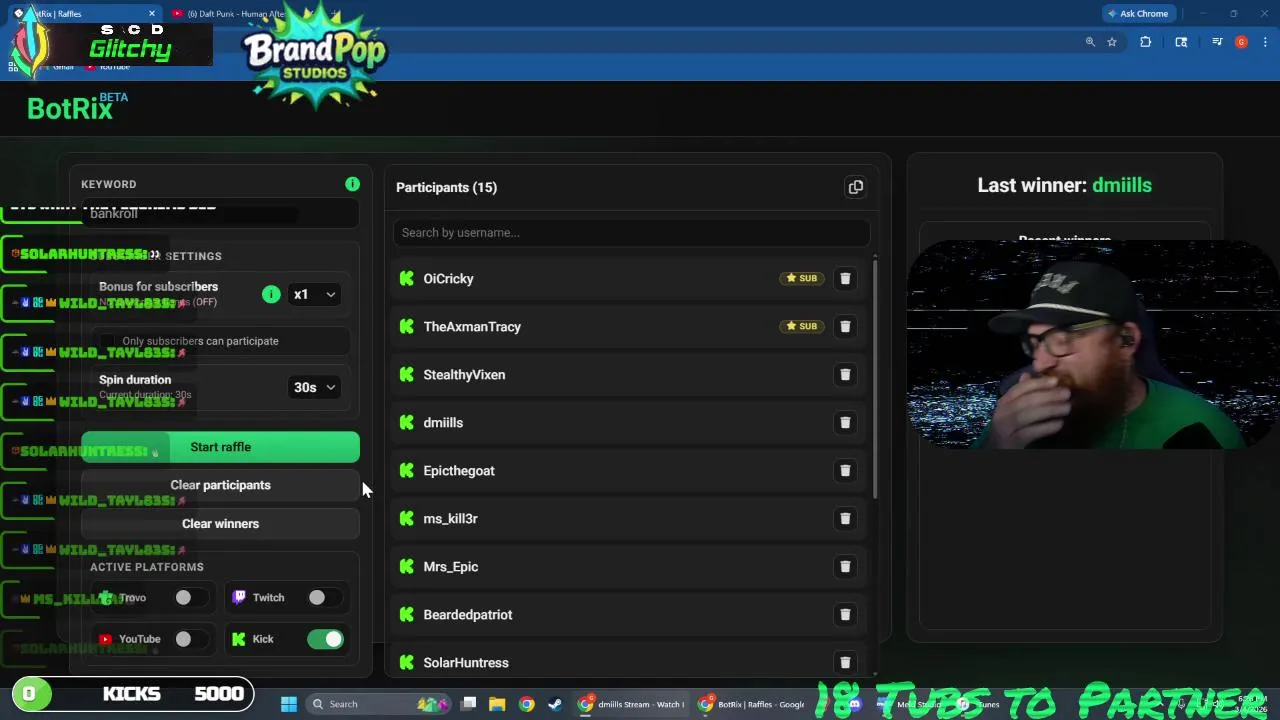Viewport: 1280px width, 720px height.
Task: Click the SUB badge on OiCricky's row
Action: click(801, 278)
